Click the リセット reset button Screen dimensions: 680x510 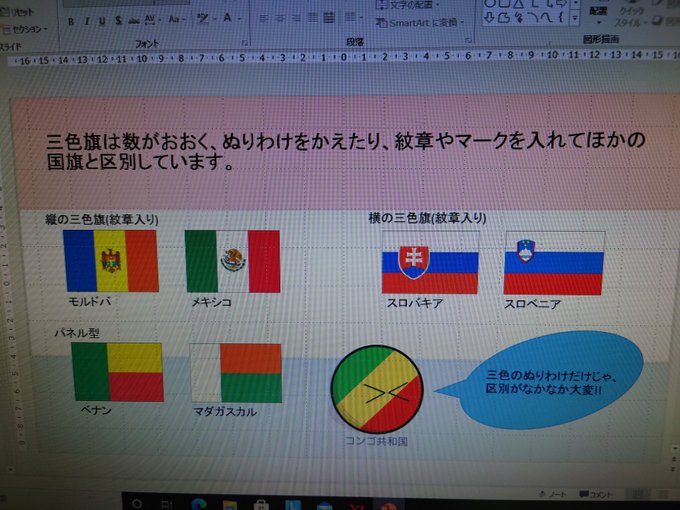coord(17,13)
